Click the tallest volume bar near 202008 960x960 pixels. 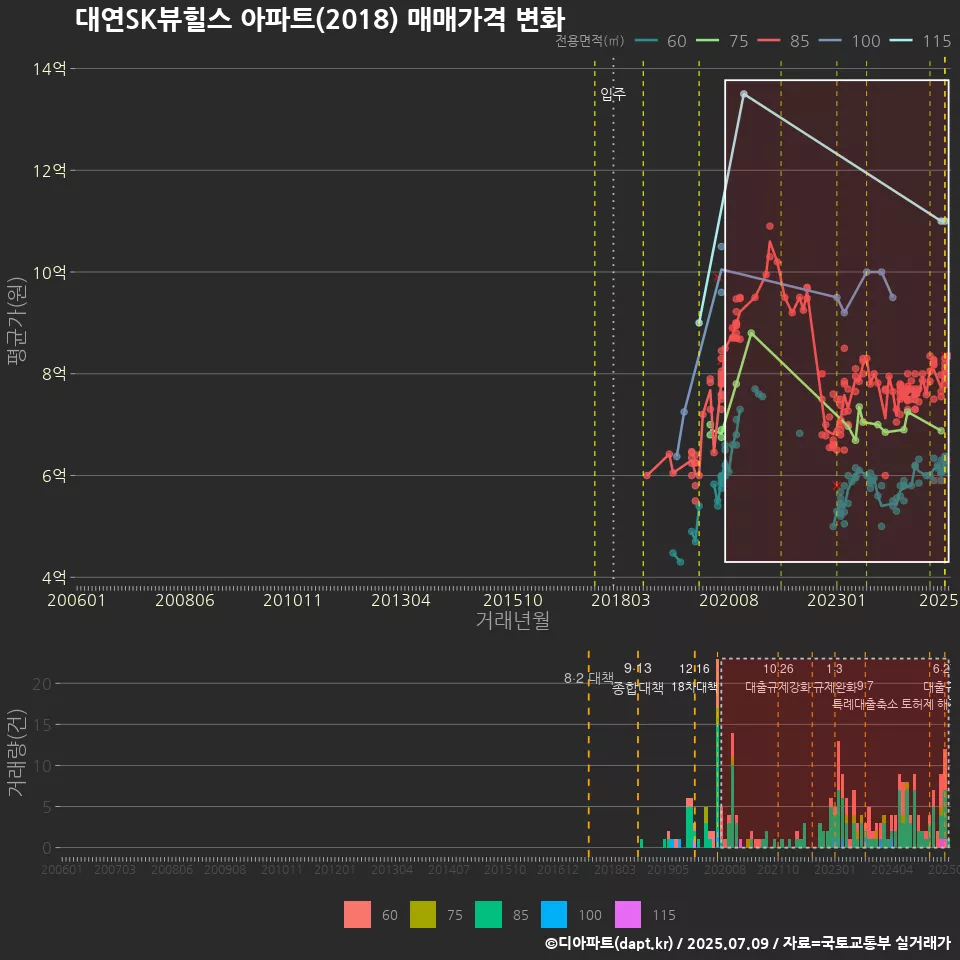coord(718,753)
